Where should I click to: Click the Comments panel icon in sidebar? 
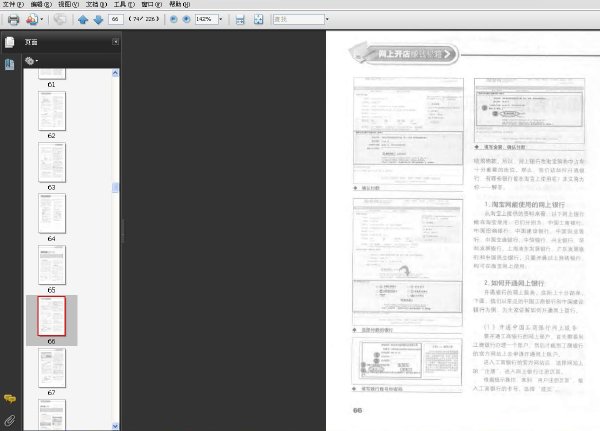pos(10,399)
